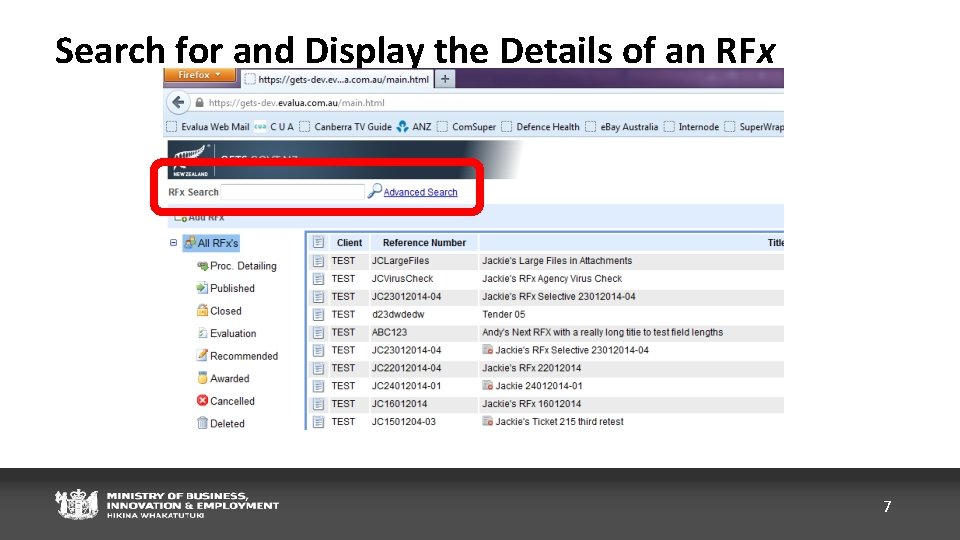960x540 pixels.
Task: Open Jackie's Large Files in Attachments
Action: [557, 261]
